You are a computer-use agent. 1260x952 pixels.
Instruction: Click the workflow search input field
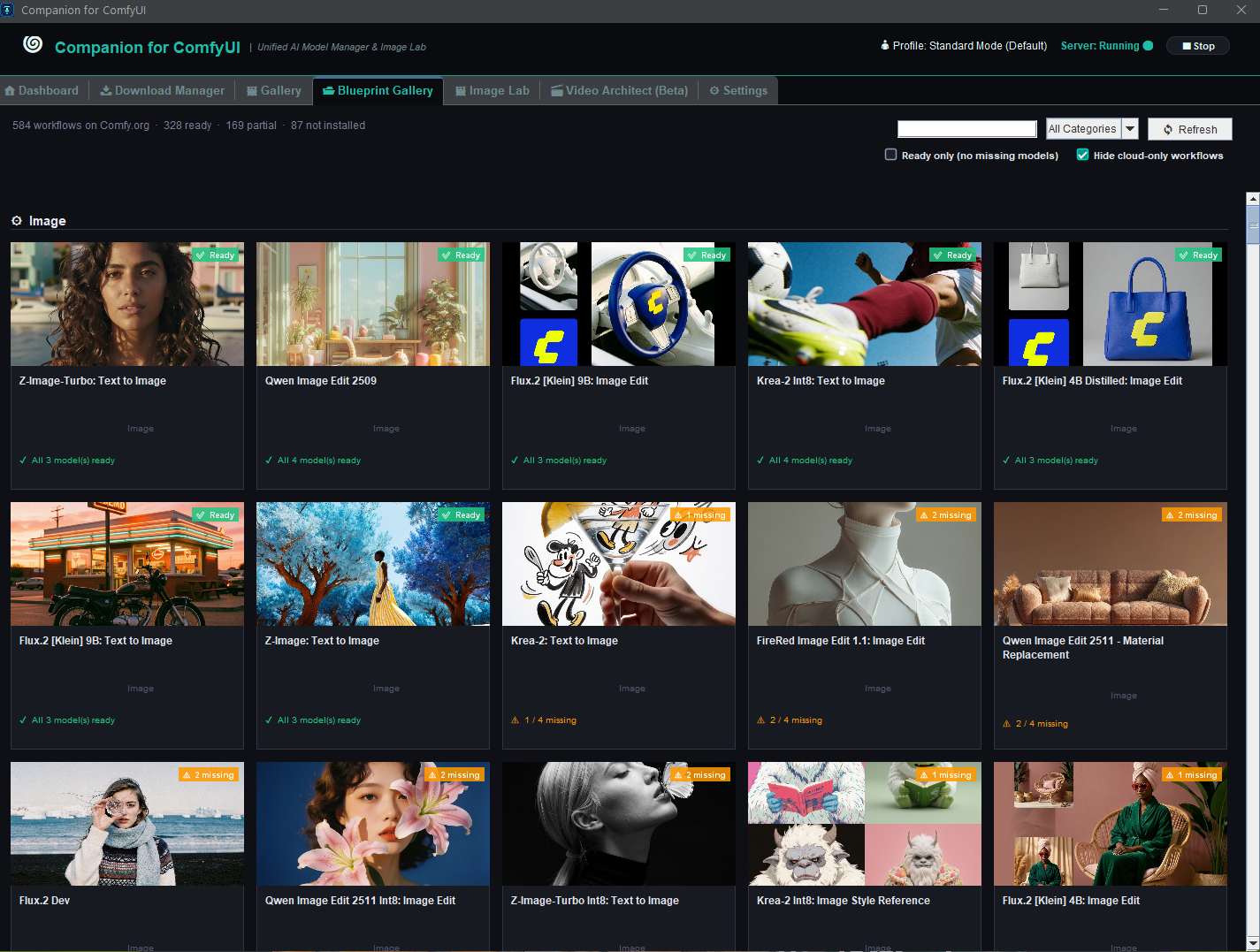(967, 129)
